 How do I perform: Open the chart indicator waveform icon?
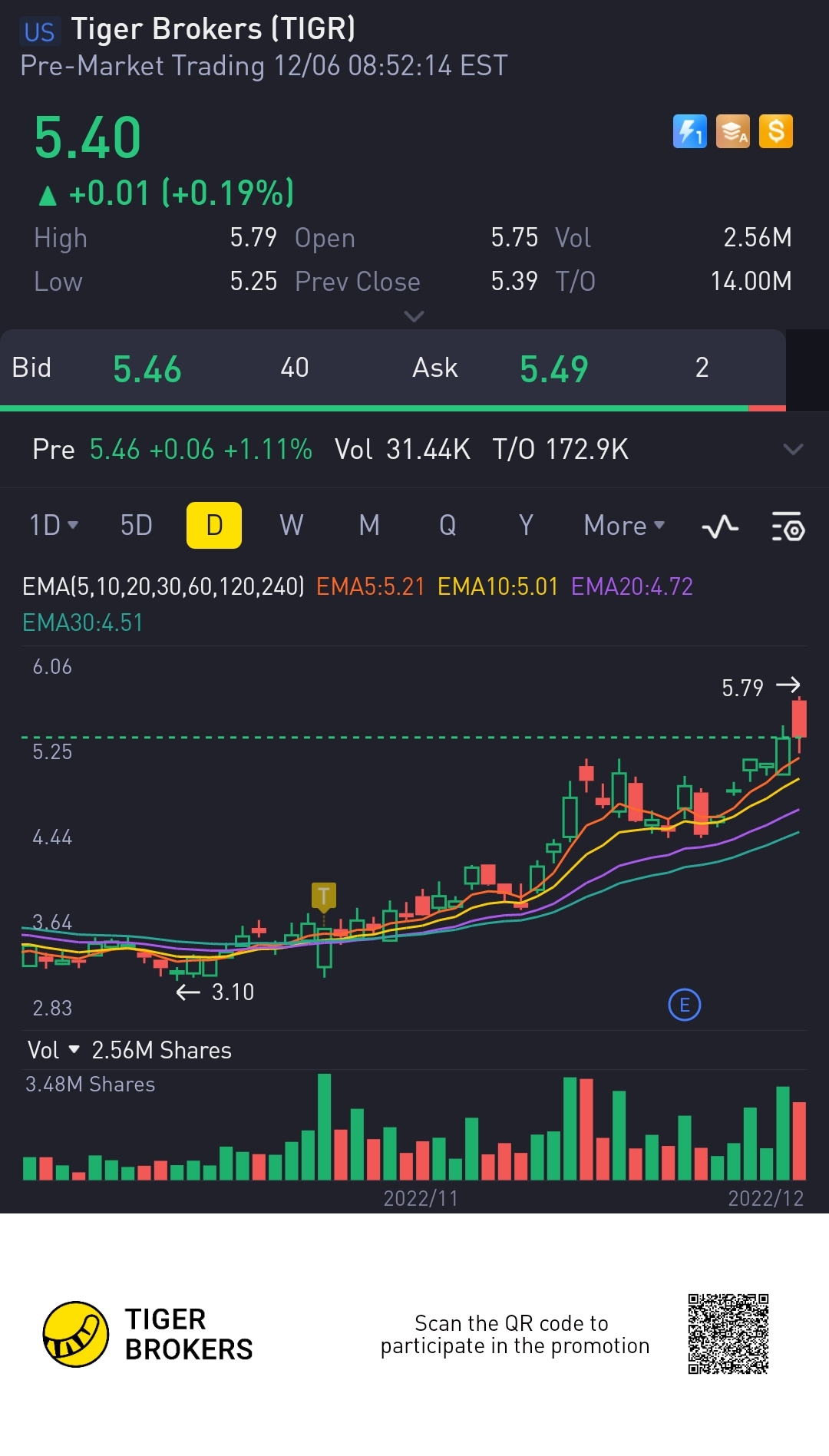click(x=720, y=527)
